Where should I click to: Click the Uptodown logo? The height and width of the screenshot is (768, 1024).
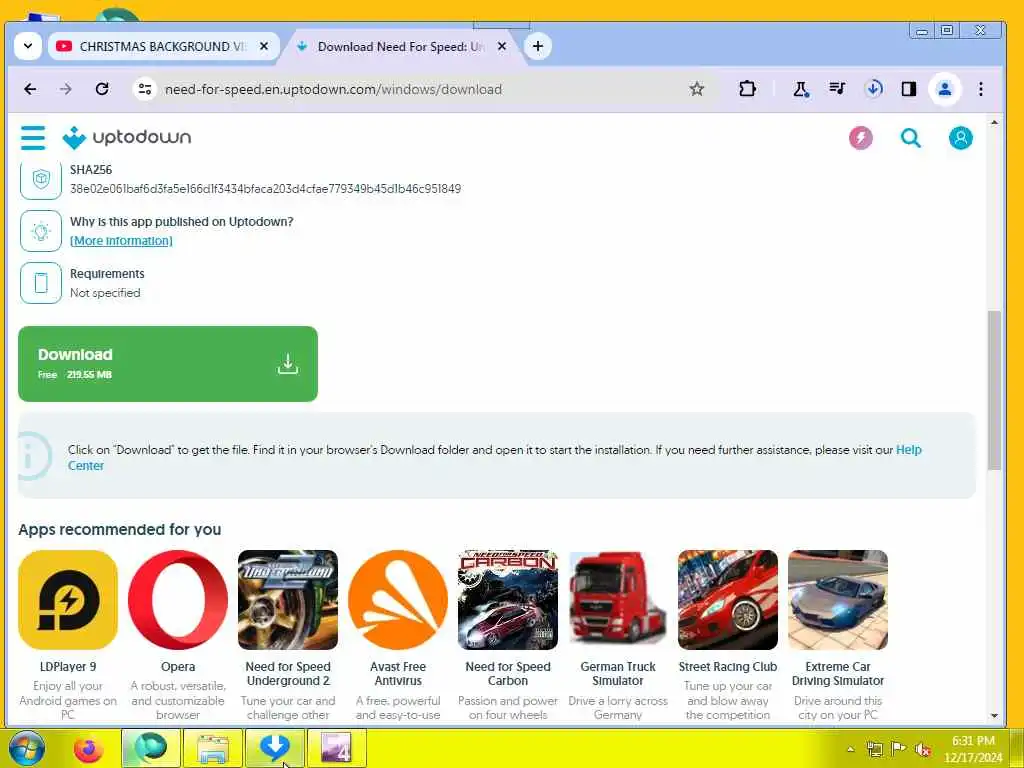(x=127, y=138)
